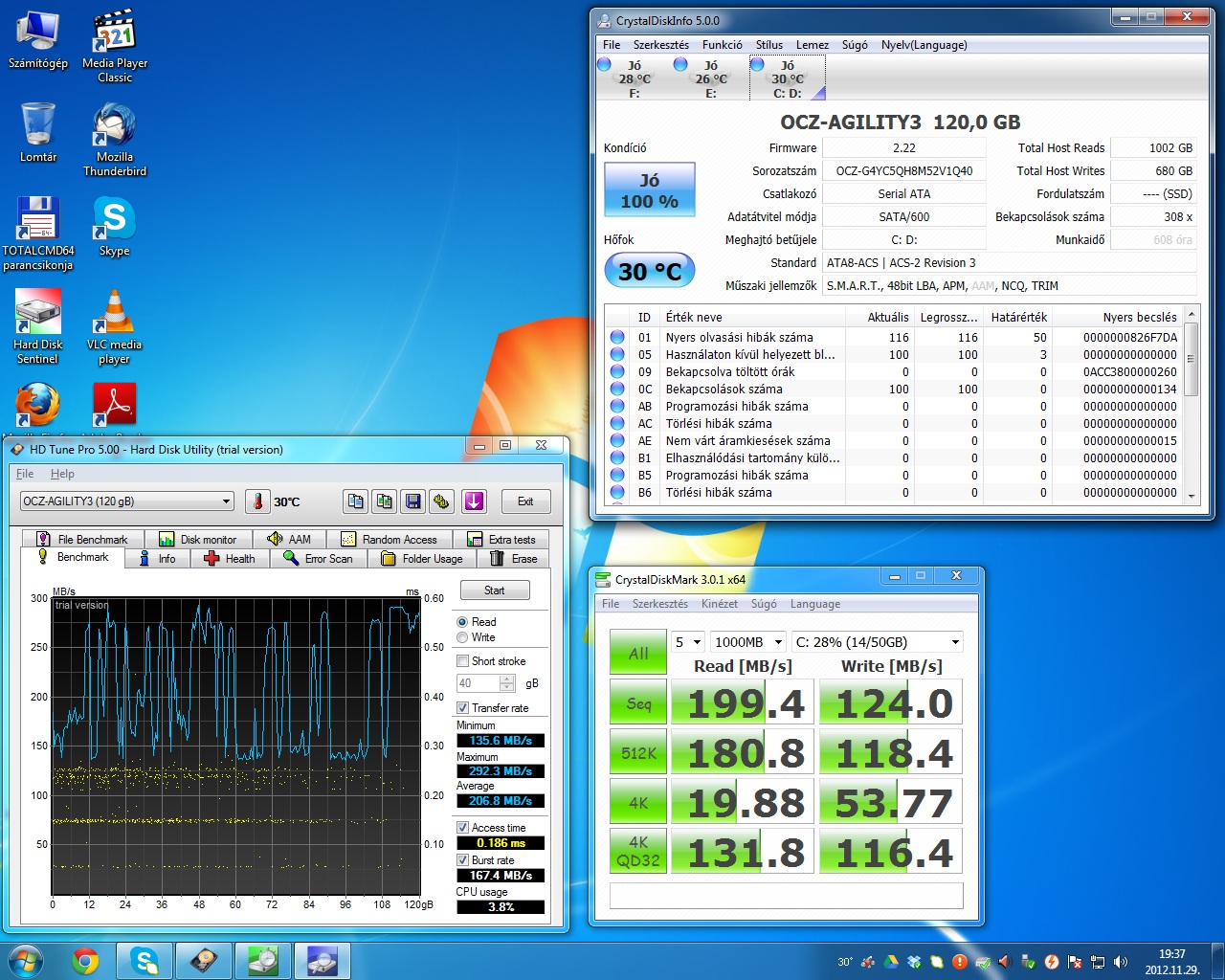
Task: Click the HD Tune save (floppy disk) icon
Action: click(412, 501)
